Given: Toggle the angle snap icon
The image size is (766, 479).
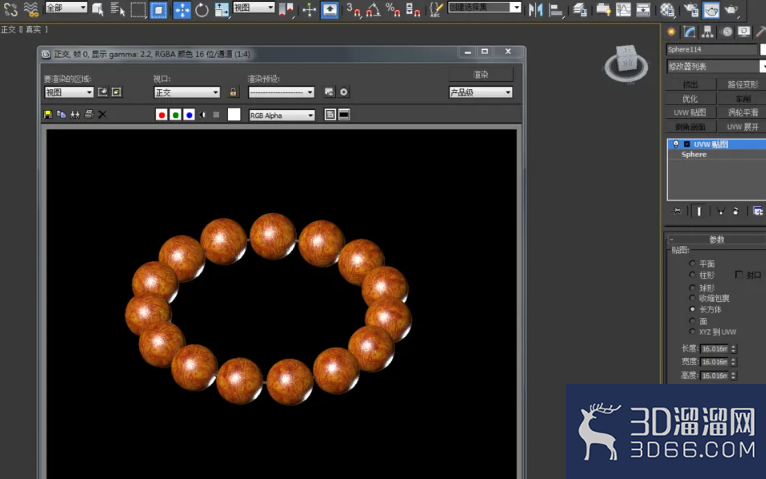Looking at the screenshot, I should point(373,10).
